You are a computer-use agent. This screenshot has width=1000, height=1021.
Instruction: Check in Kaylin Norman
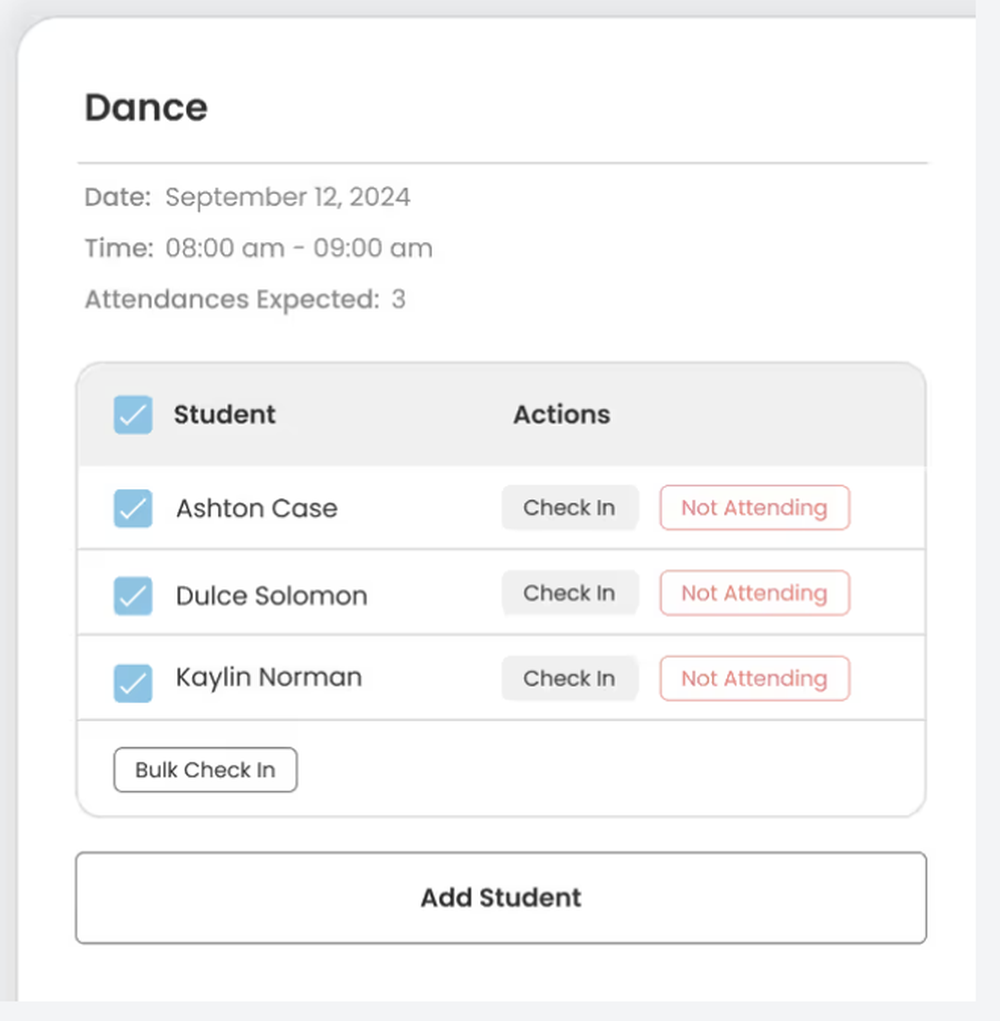[x=569, y=678]
